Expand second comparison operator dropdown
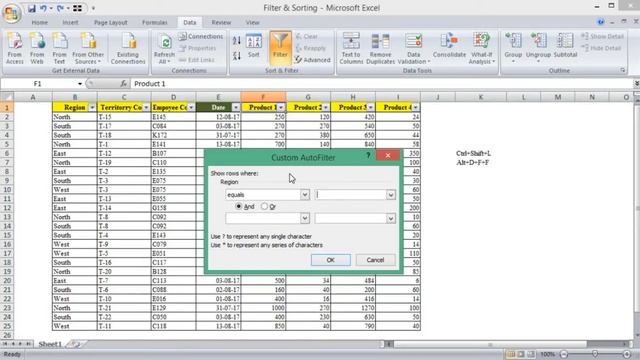The width and height of the screenshot is (640, 360). 304,218
